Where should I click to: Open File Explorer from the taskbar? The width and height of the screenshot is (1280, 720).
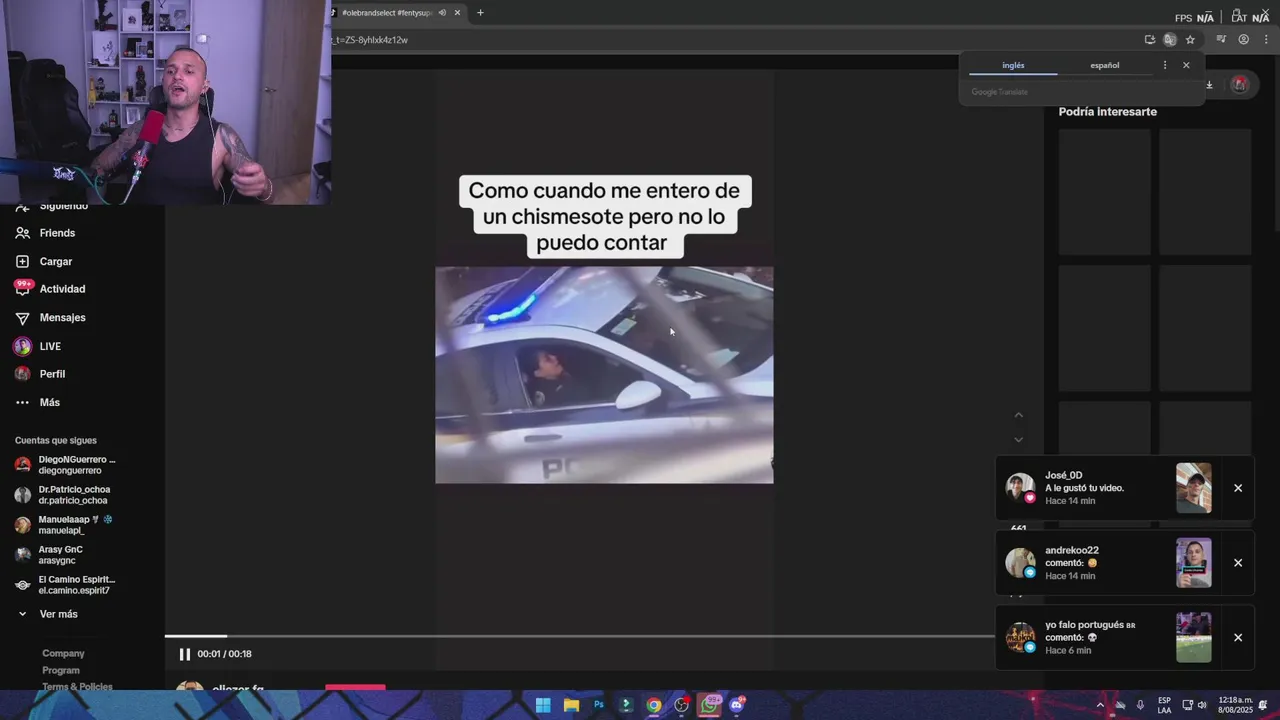coord(571,705)
